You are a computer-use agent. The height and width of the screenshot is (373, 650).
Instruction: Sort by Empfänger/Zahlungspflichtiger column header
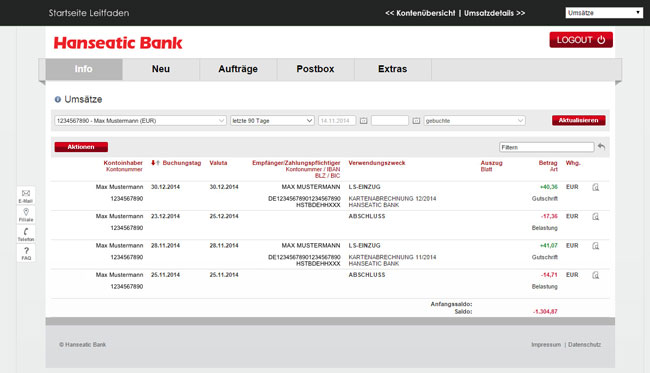coord(296,163)
